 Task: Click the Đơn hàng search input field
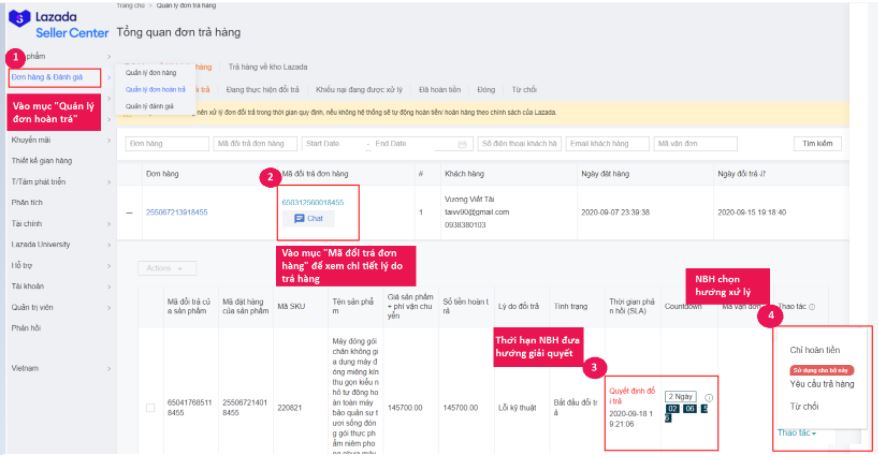pyautogui.click(x=165, y=144)
